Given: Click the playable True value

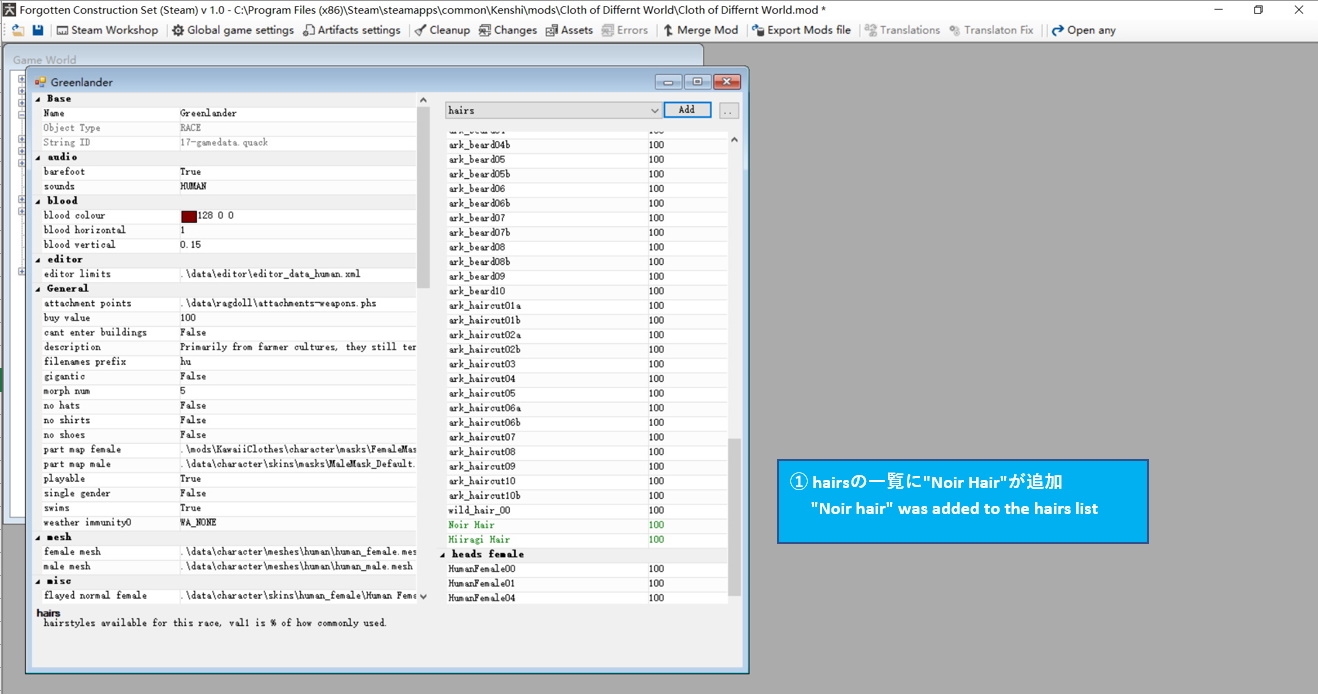Looking at the screenshot, I should pos(190,479).
